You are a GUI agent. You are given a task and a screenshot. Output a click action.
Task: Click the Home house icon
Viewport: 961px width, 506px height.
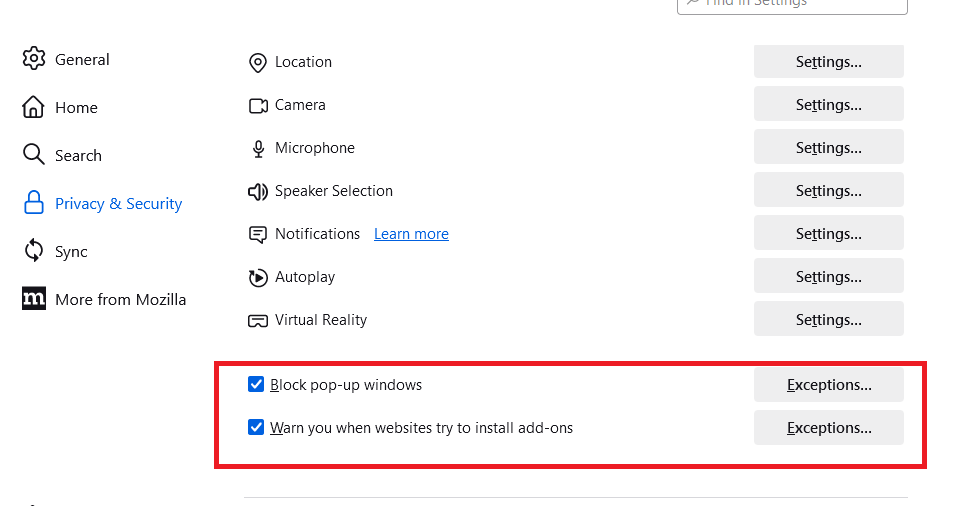(33, 107)
